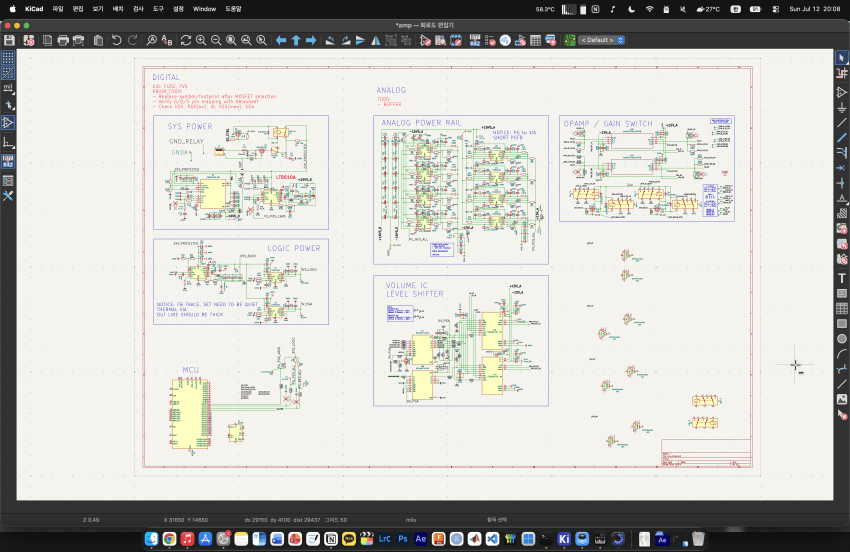Click the plot plotter icon
Screen dimensions: 850x552
79,40
